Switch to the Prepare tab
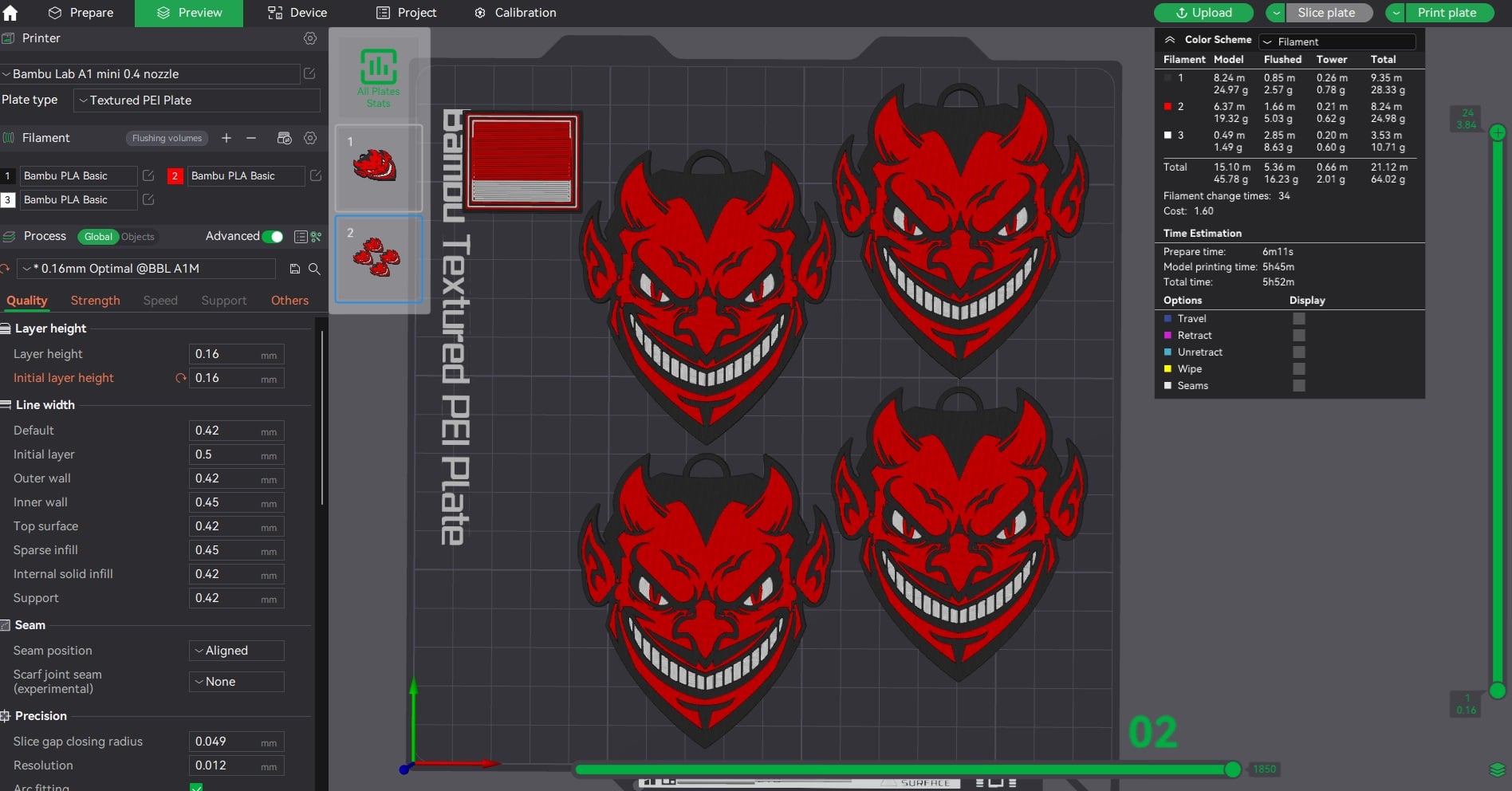The width and height of the screenshot is (1512, 791). 81,13
